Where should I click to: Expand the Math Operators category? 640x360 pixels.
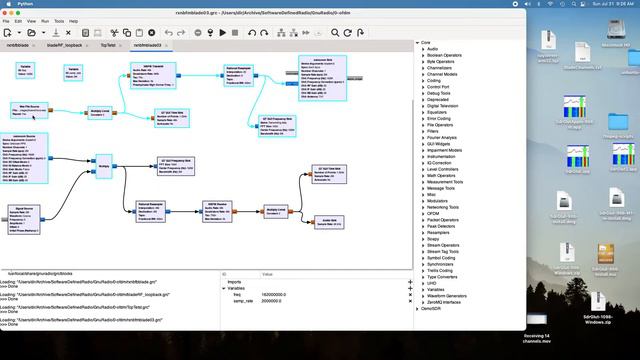(x=423, y=176)
